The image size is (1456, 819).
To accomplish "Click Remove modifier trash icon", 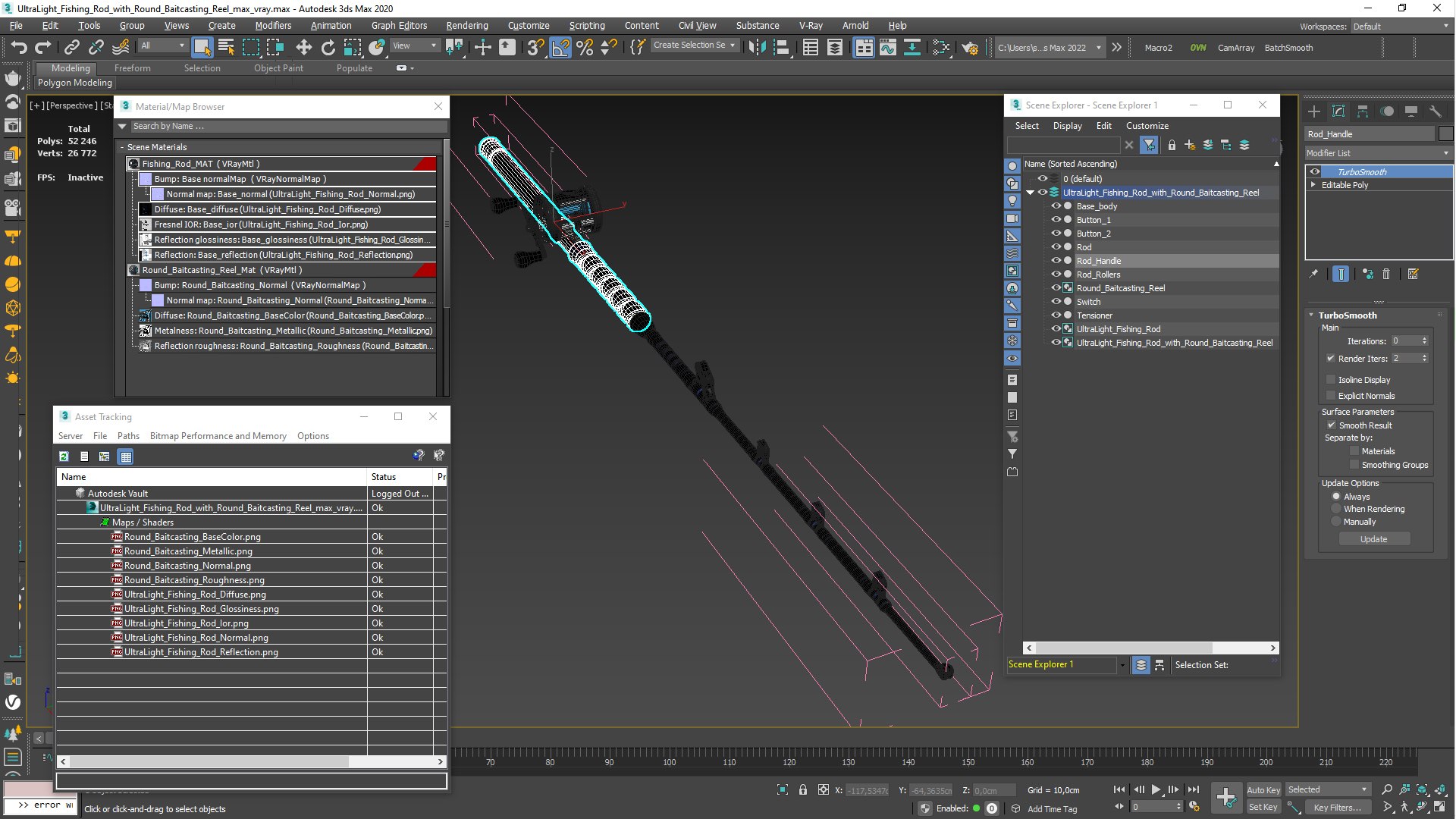I will (1386, 275).
